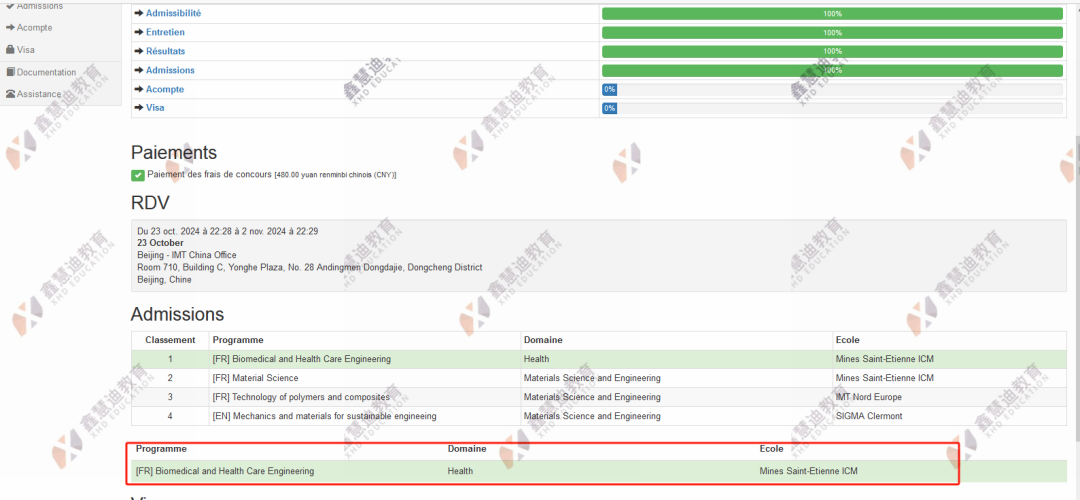Click the Ecole header in ranked admissions table
This screenshot has height=500, width=1080.
point(847,340)
